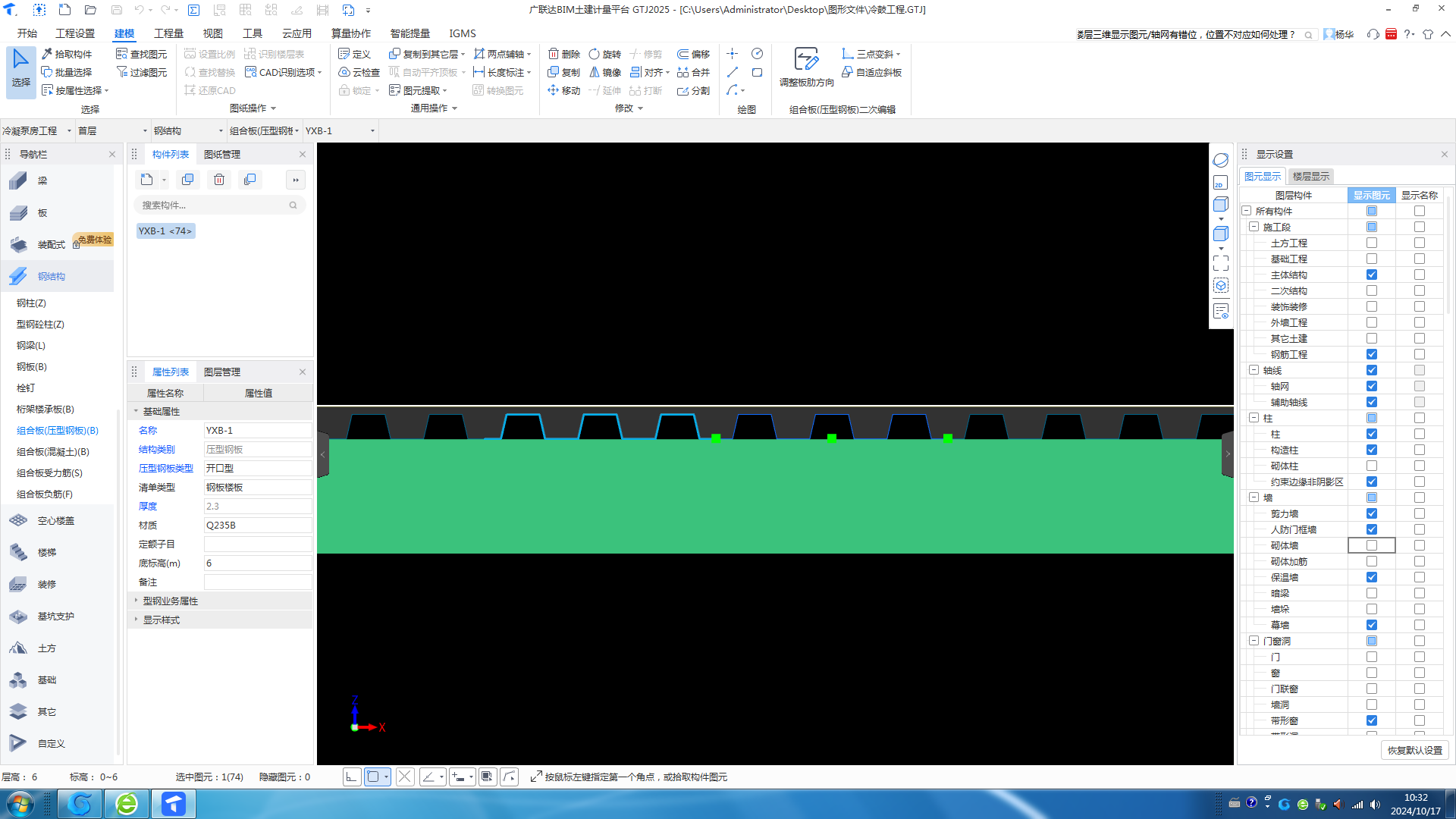Switch to 楼层显示 tab

point(1310,176)
